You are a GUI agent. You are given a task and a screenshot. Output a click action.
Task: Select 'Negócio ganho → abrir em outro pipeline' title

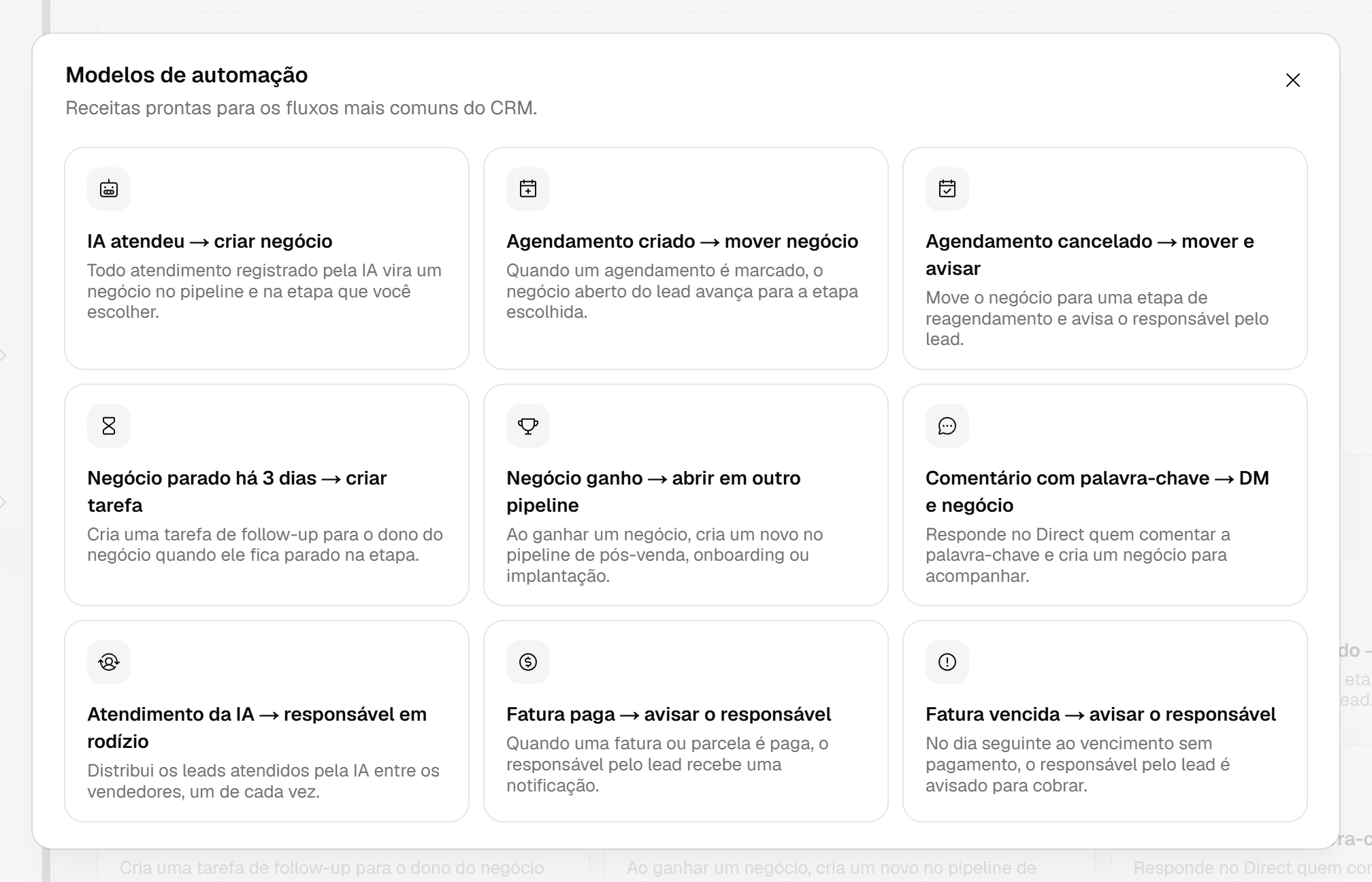(653, 491)
